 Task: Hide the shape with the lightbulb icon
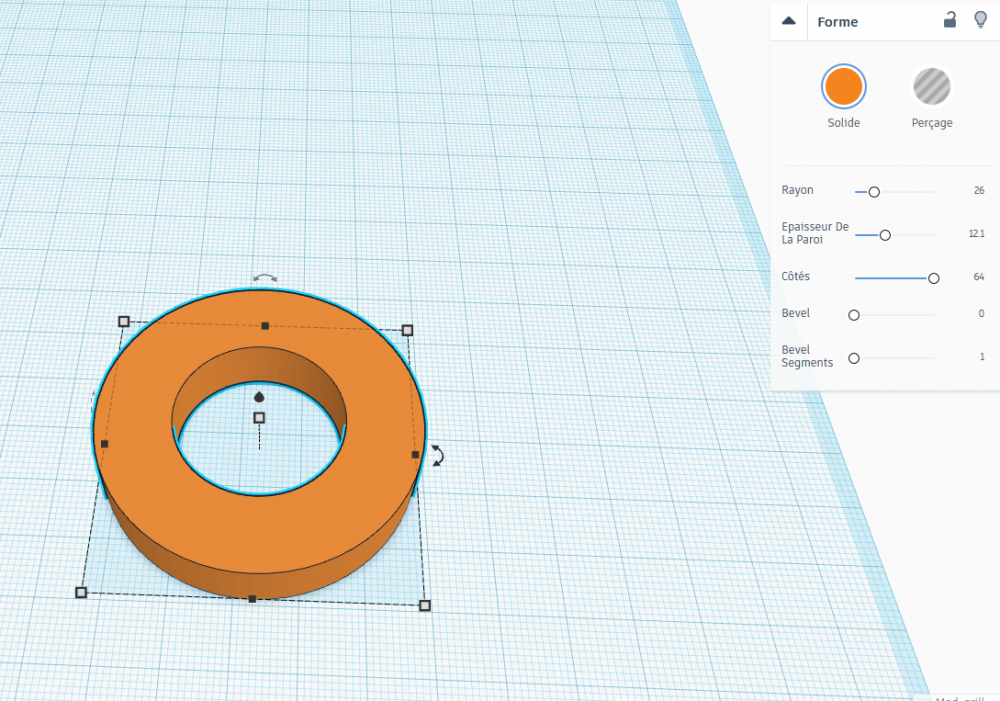pos(981,20)
